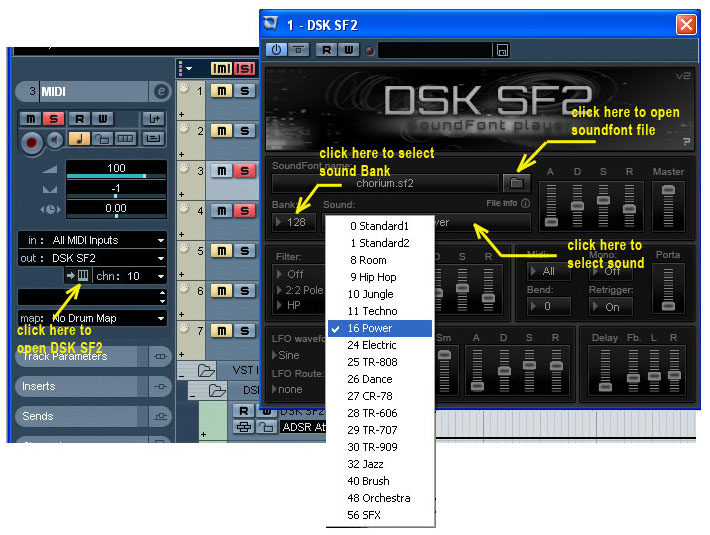The height and width of the screenshot is (535, 710).
Task: Pick 16 Power checked entry
Action: point(379,328)
